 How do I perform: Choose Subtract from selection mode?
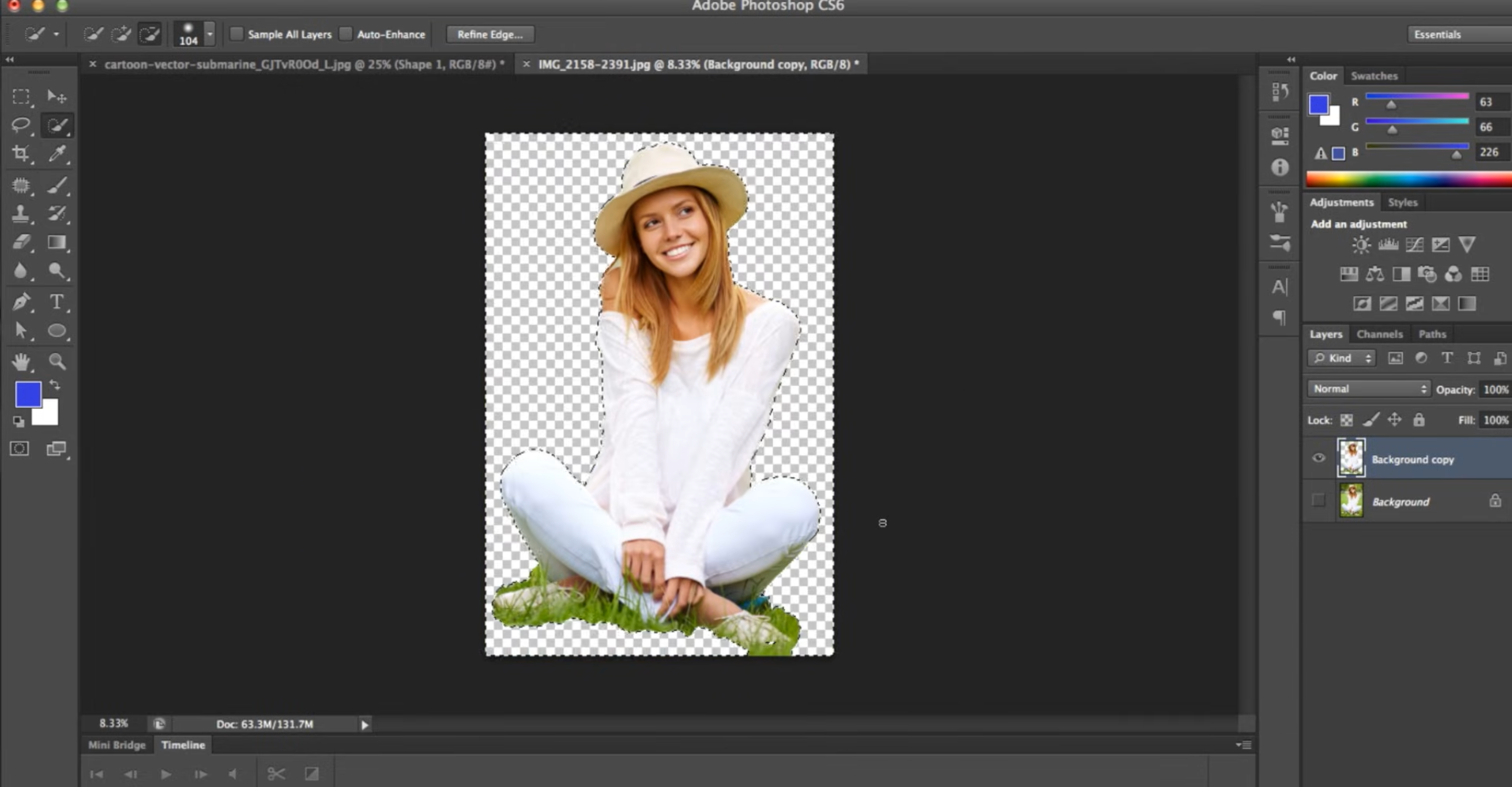pyautogui.click(x=150, y=34)
